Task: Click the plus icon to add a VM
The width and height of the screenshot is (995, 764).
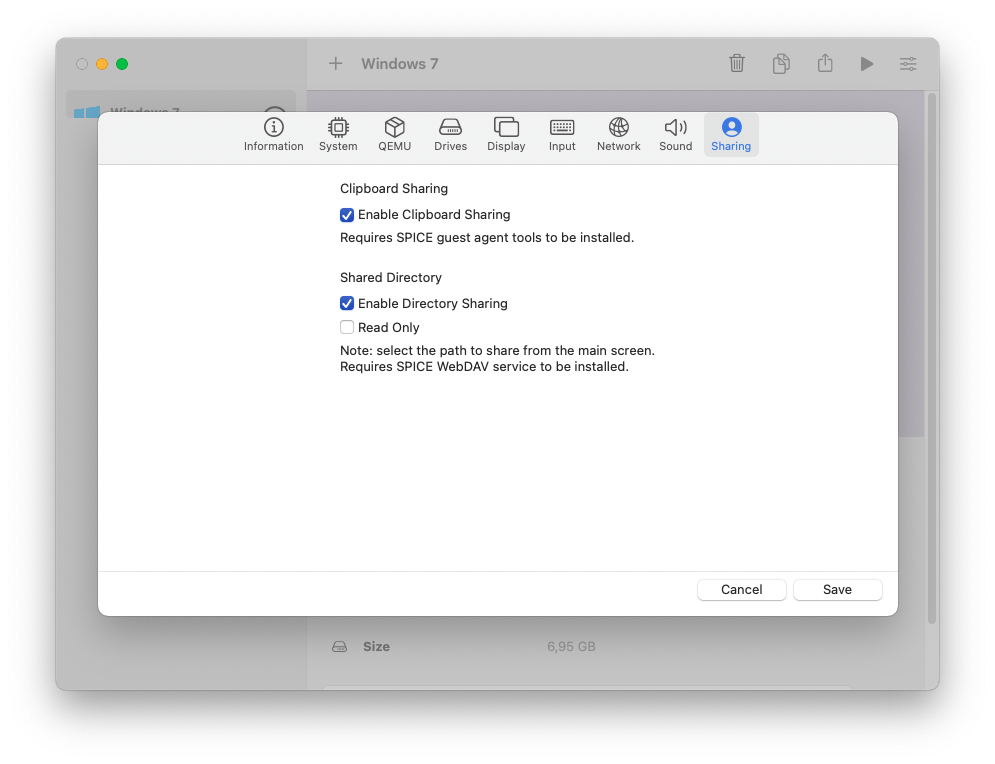Action: tap(336, 63)
